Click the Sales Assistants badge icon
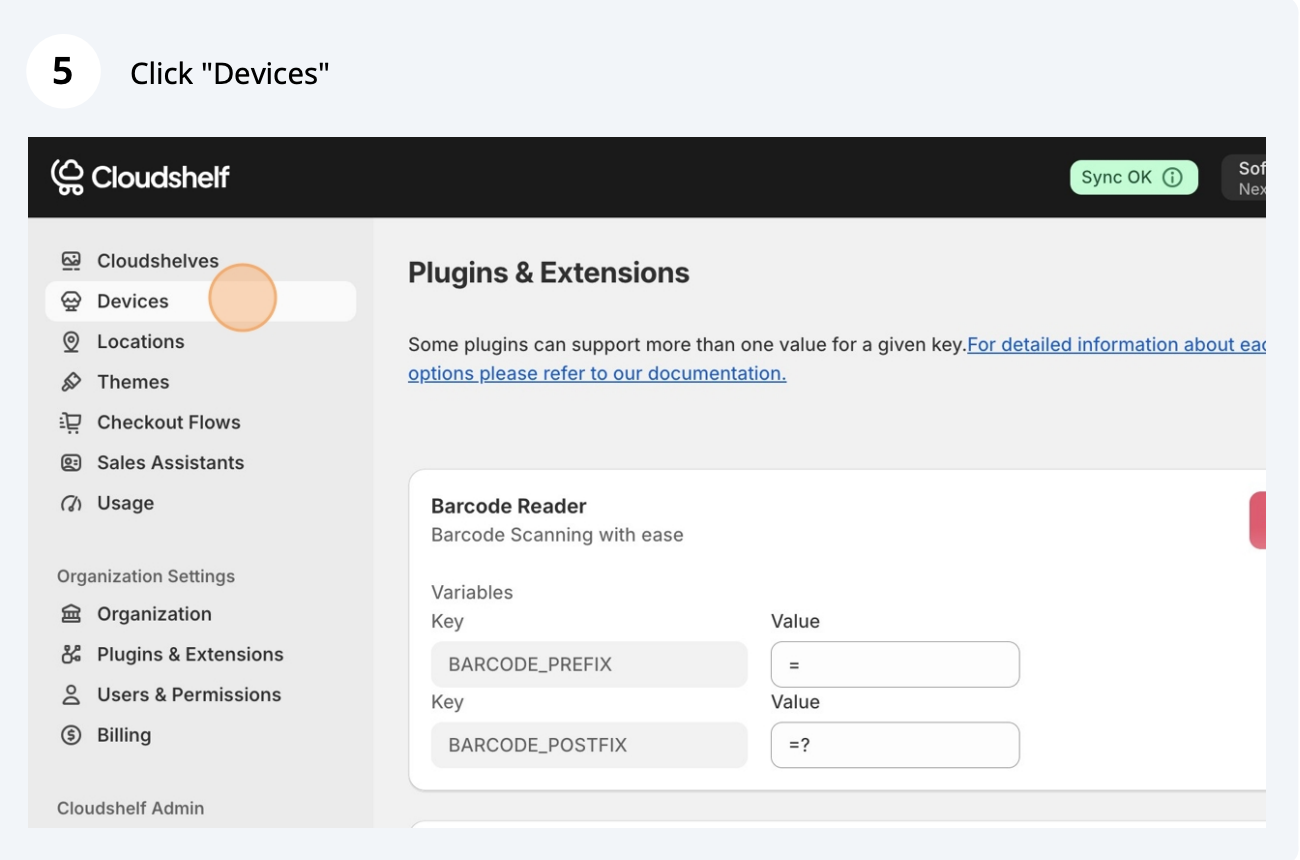 [x=70, y=463]
